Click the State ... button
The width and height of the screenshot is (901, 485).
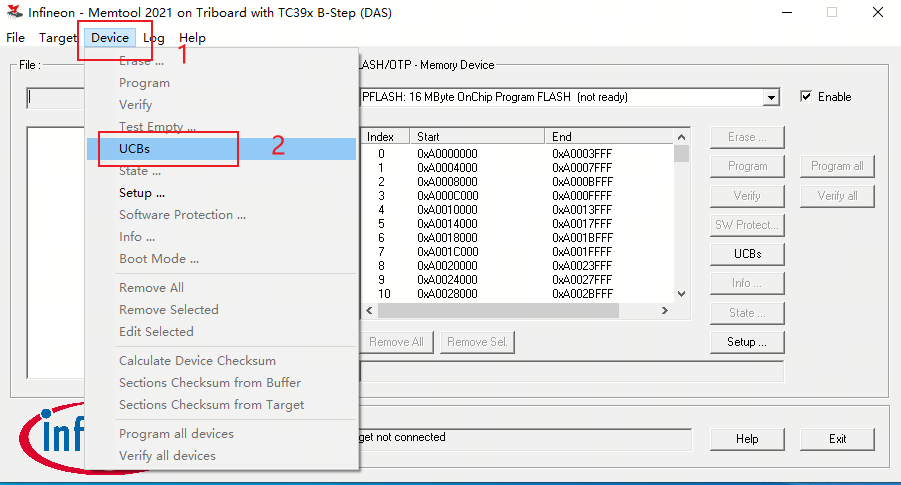(x=747, y=313)
